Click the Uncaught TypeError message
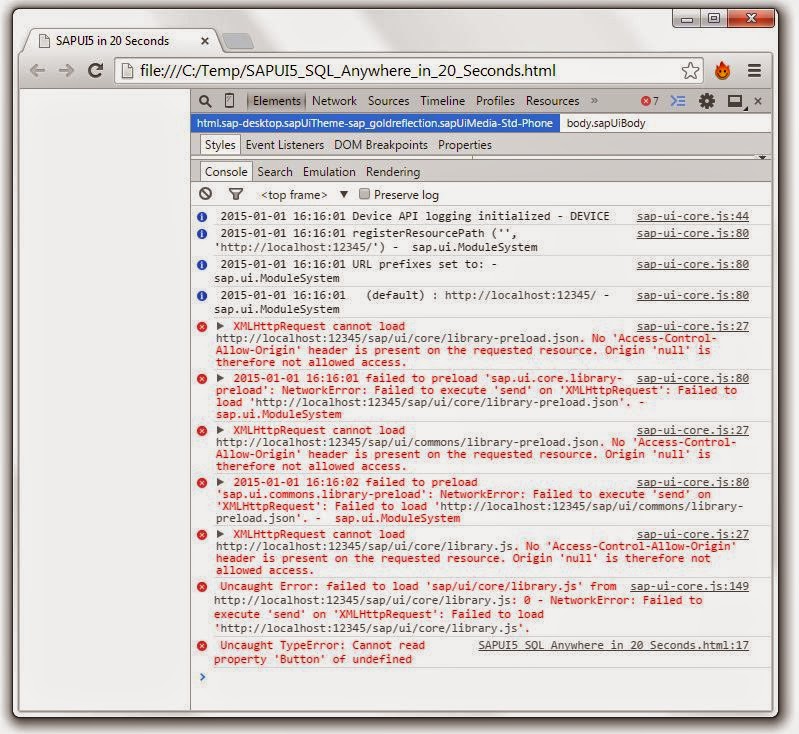This screenshot has width=799, height=734. pos(319,652)
